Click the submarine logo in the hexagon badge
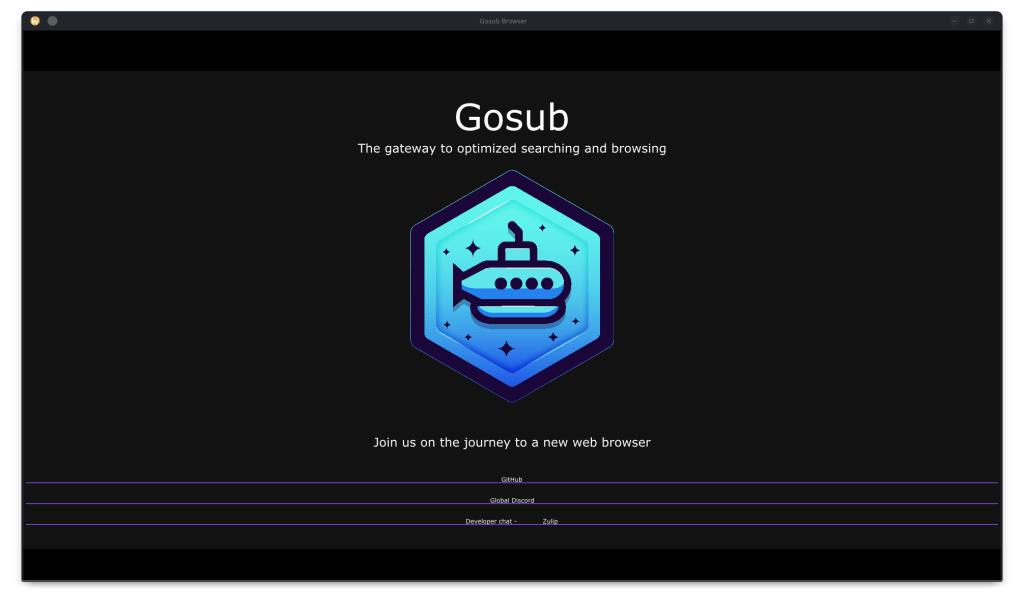The height and width of the screenshot is (613, 1024). click(x=511, y=286)
